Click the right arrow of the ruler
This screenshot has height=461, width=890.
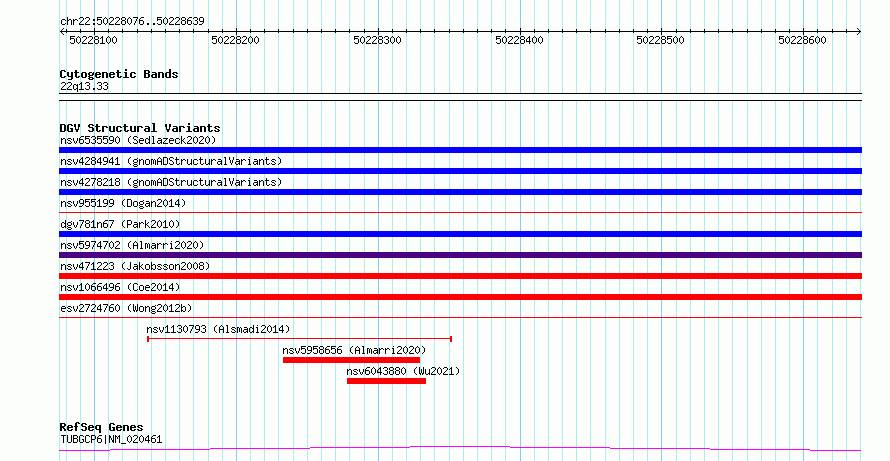[x=858, y=32]
